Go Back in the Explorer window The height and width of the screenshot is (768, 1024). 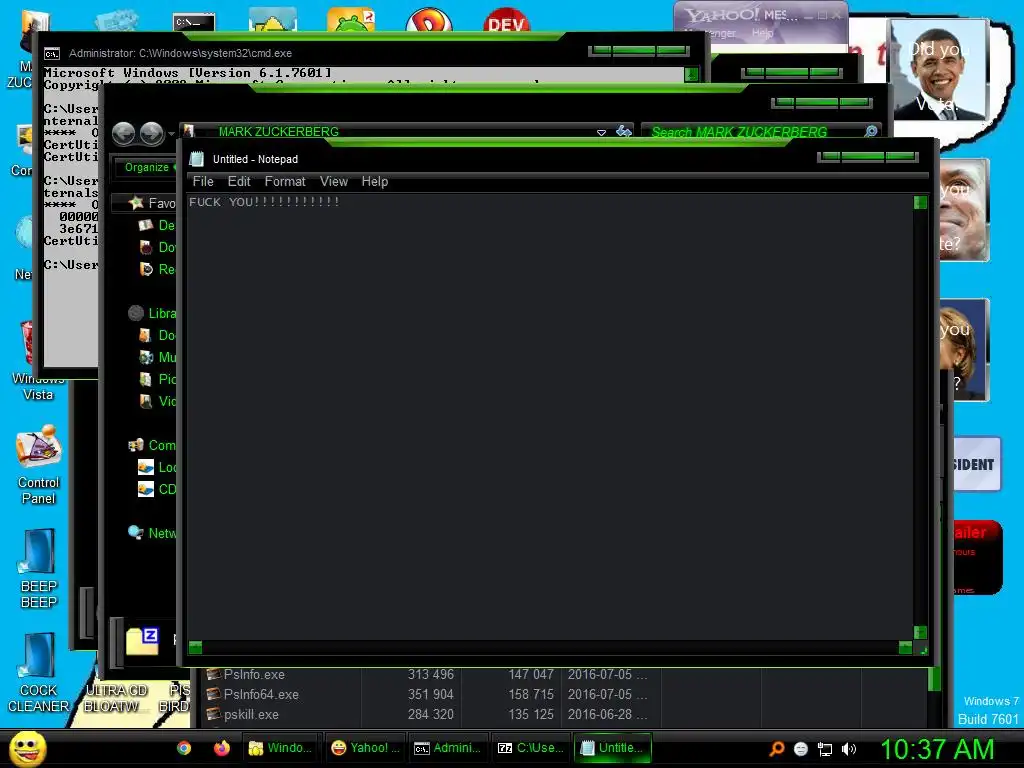(123, 133)
